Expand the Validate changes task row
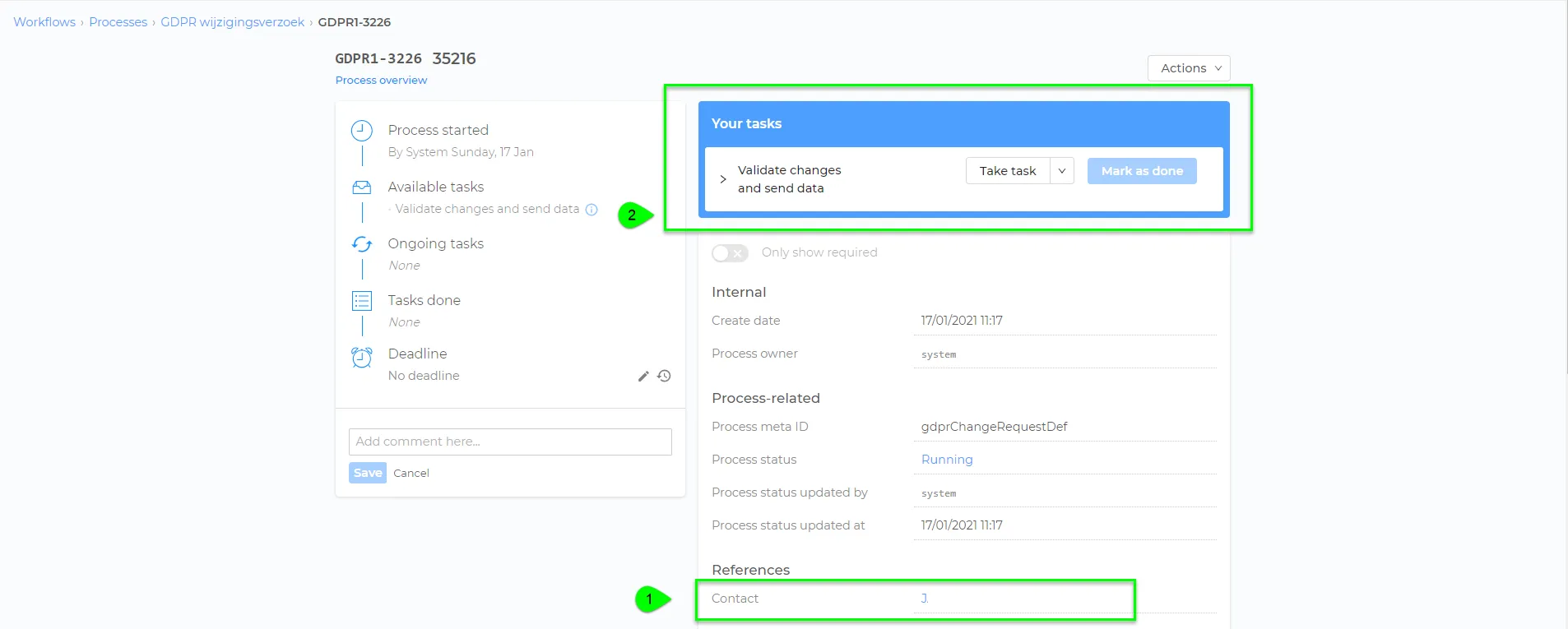Viewport: 1568px width, 629px height. (723, 179)
